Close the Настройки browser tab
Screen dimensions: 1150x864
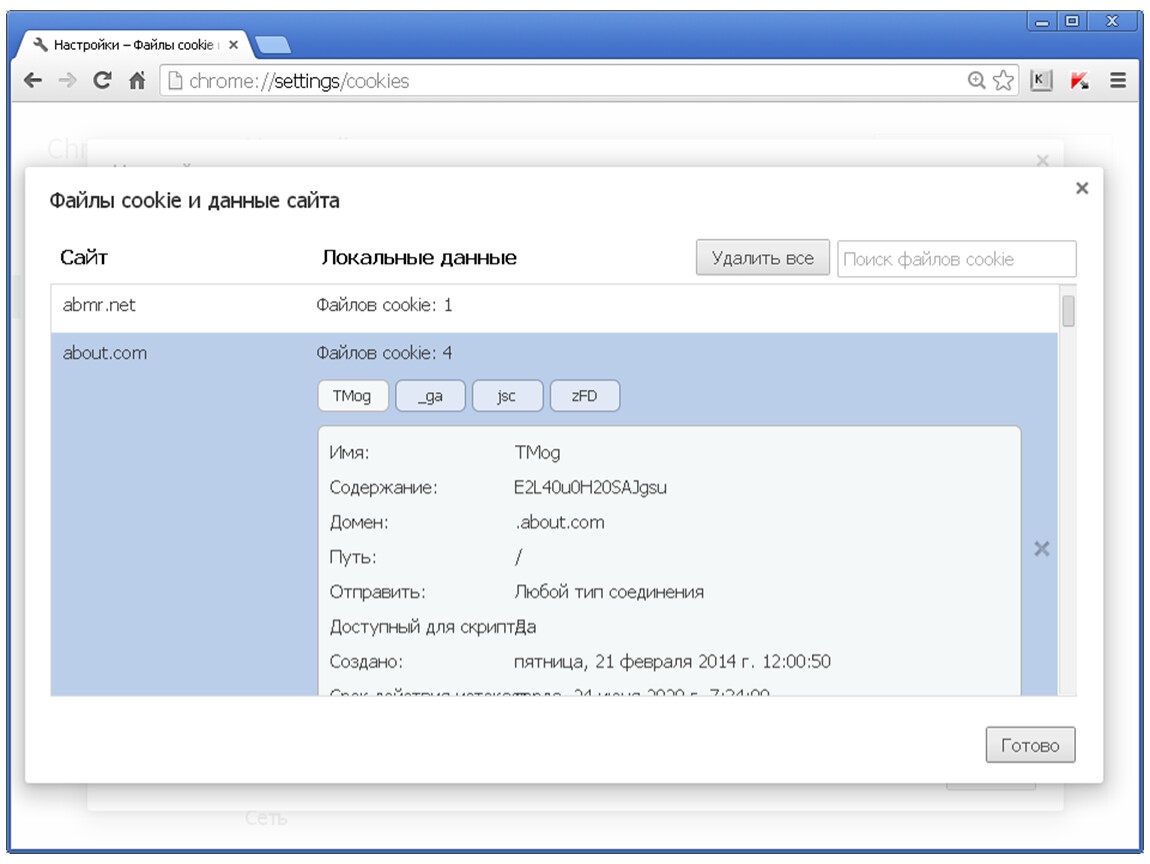[233, 45]
